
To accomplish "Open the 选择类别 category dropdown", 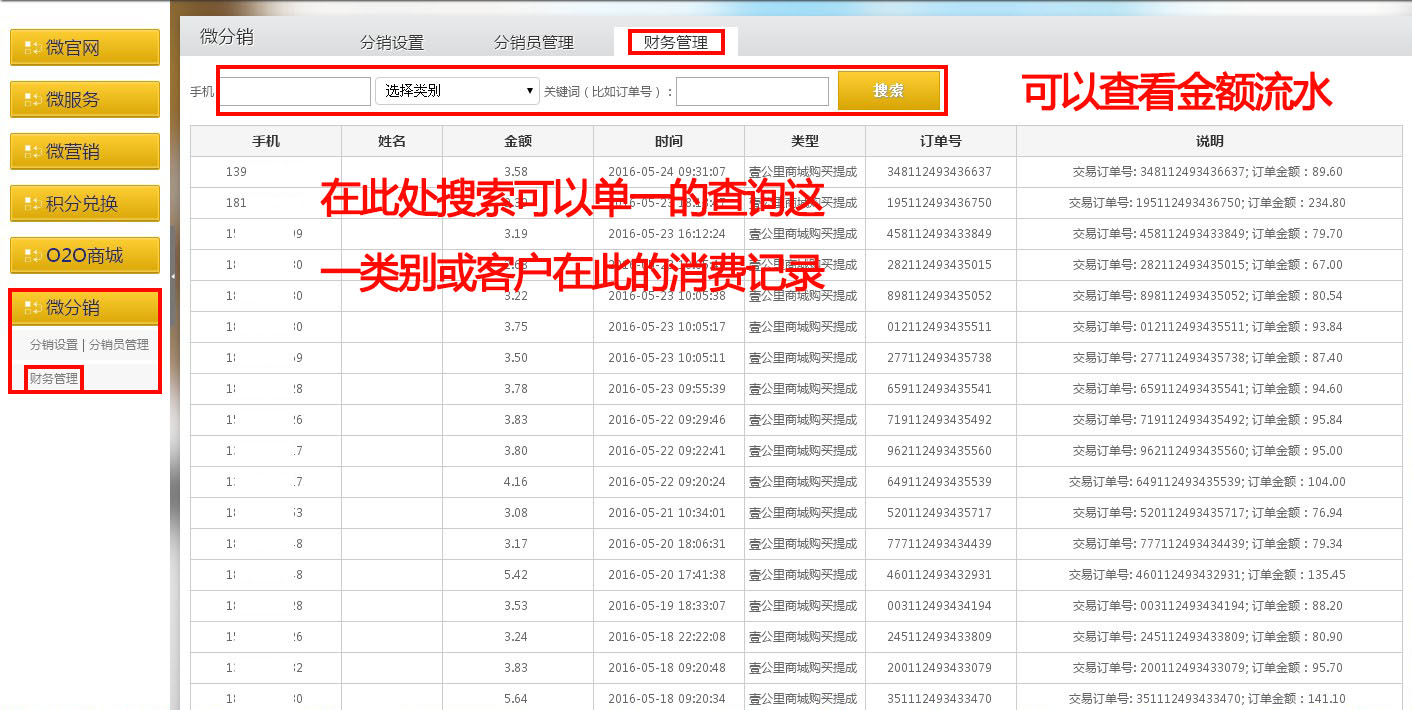I will coord(457,91).
